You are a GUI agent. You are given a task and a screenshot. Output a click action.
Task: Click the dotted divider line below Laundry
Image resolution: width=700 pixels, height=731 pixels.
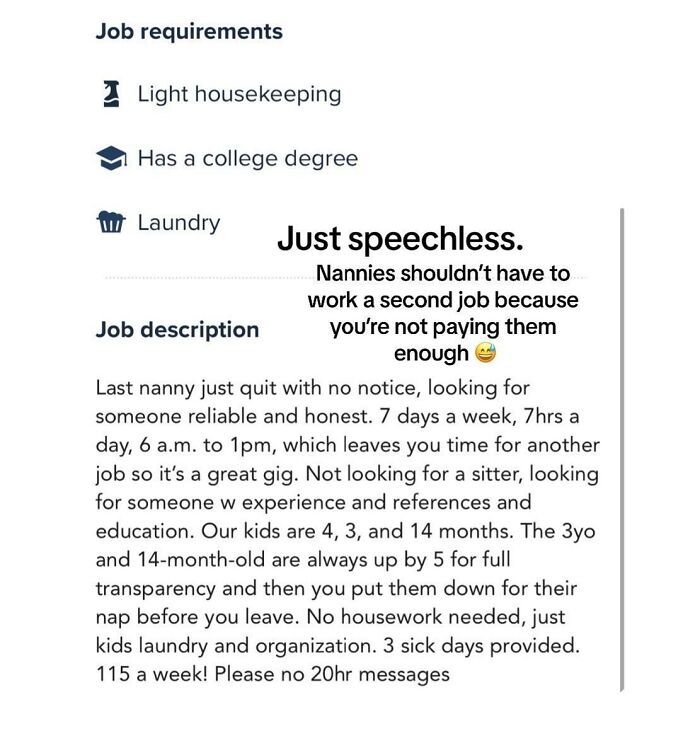[x=200, y=276]
